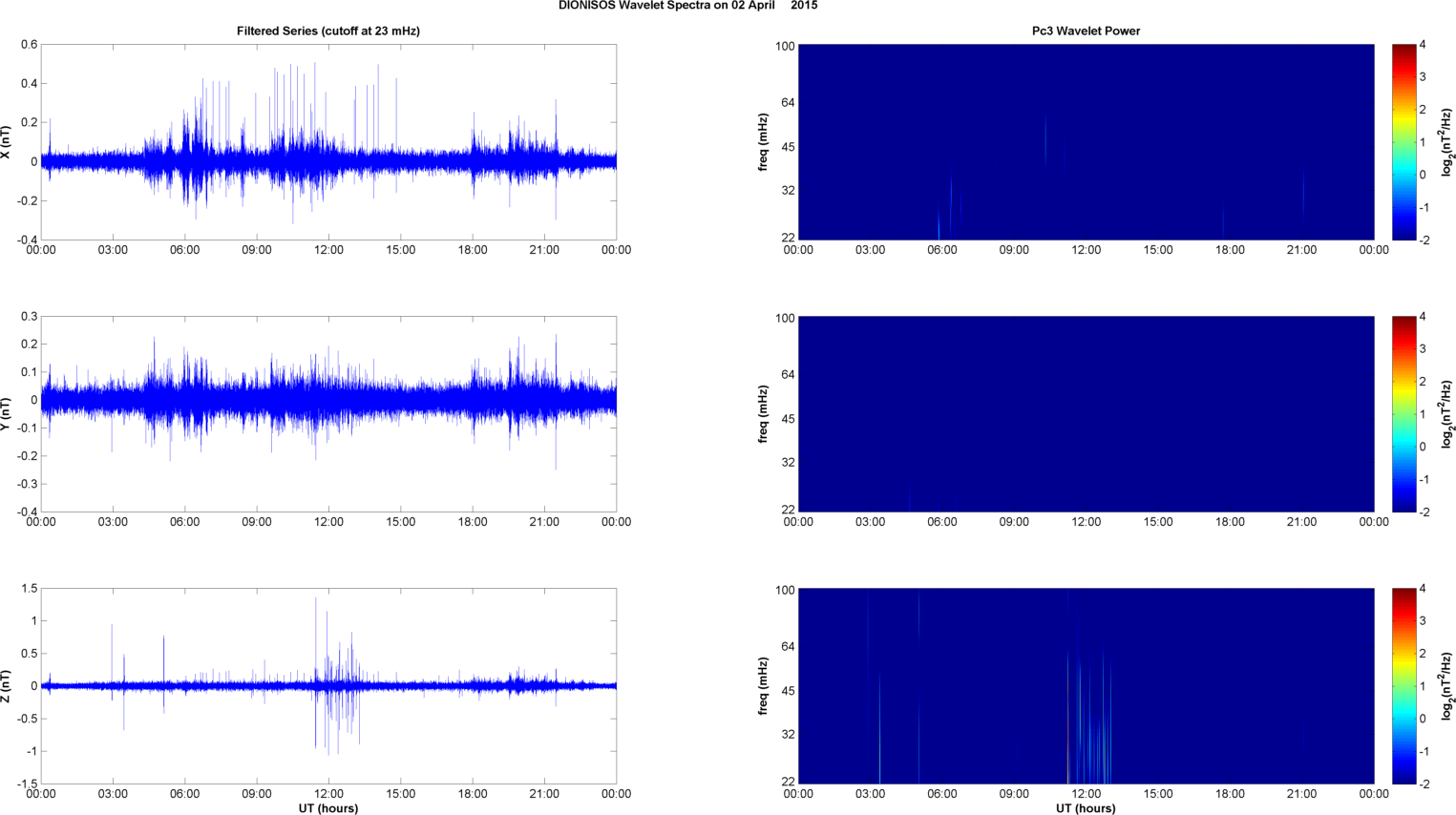Image resolution: width=1456 pixels, height=815 pixels.
Task: Click the '1.5' tick on the Z (nT) axis
Action: coord(29,589)
